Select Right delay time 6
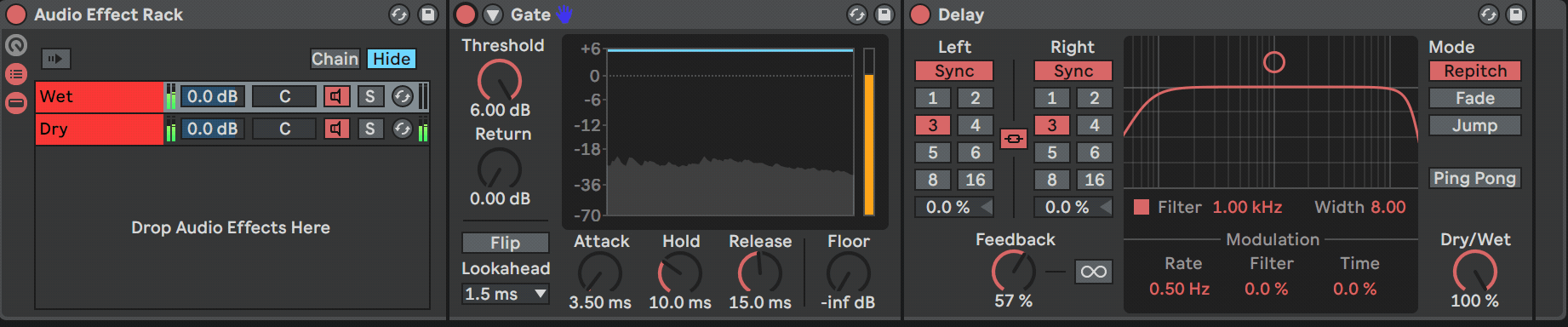This screenshot has width=1568, height=327. pyautogui.click(x=1095, y=152)
